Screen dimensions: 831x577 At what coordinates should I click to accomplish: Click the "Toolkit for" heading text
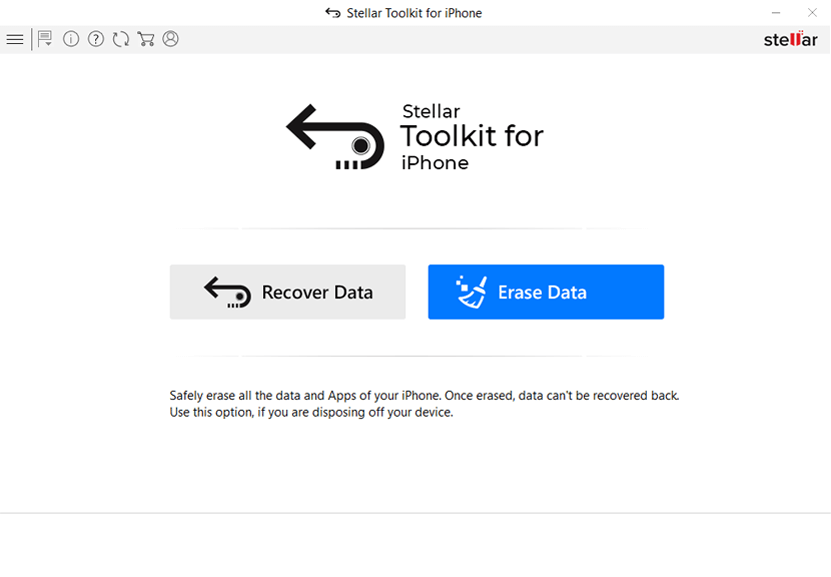[x=472, y=136]
